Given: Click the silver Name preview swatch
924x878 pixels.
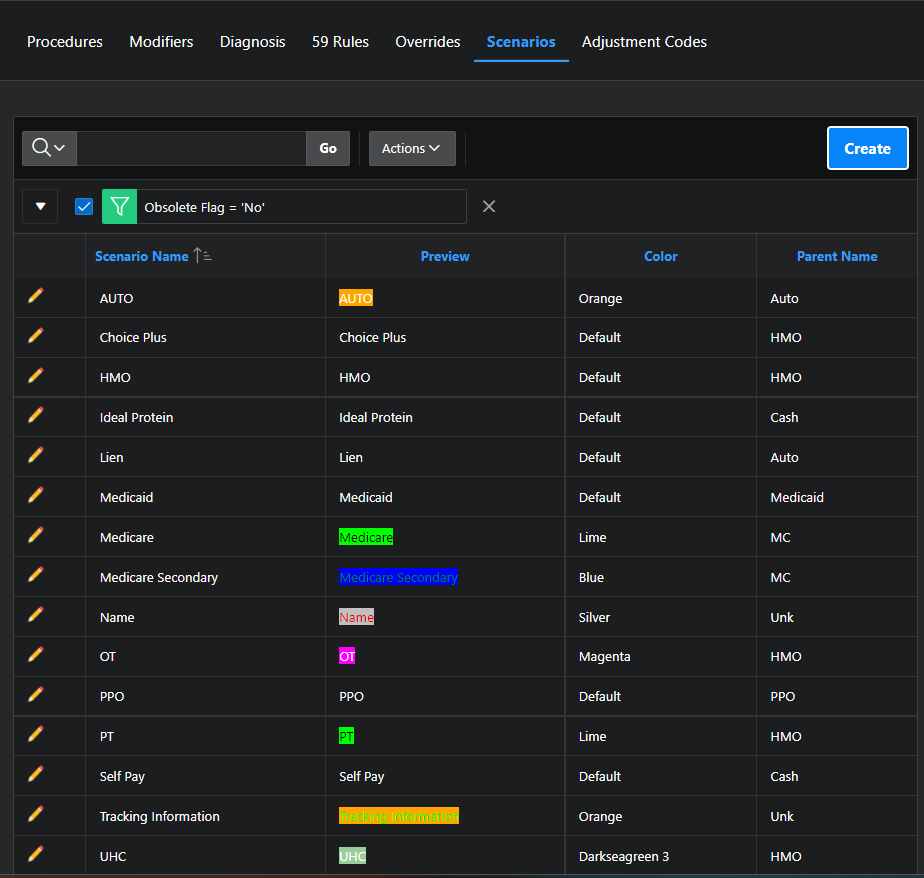Looking at the screenshot, I should click(x=356, y=617).
